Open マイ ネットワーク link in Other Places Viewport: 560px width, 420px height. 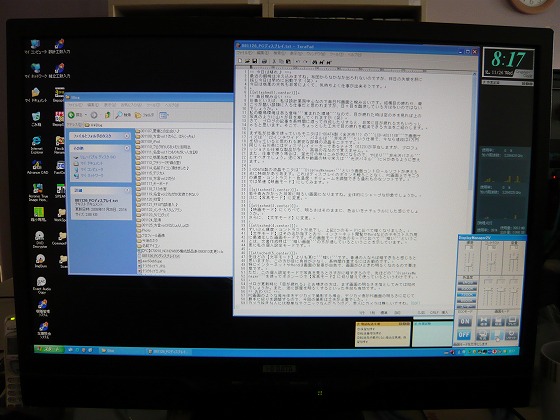coord(89,176)
